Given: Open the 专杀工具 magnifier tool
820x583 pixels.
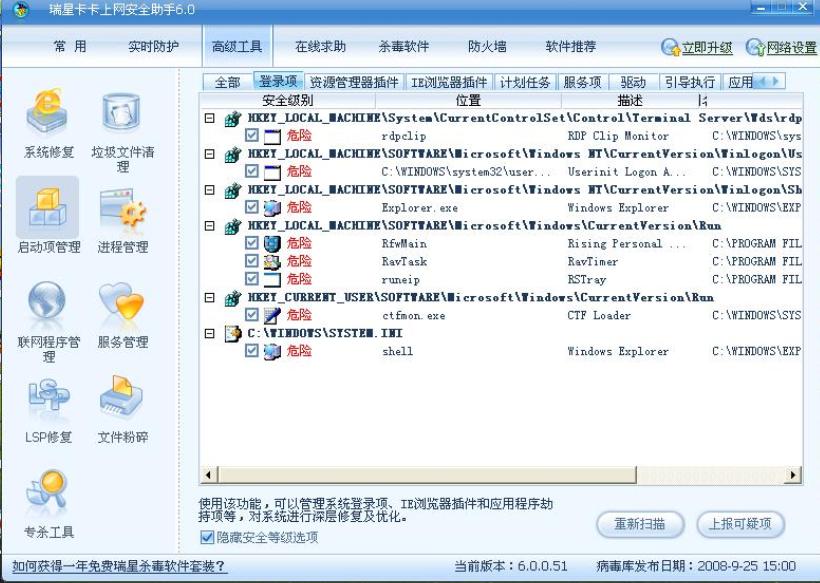Looking at the screenshot, I should [47, 491].
